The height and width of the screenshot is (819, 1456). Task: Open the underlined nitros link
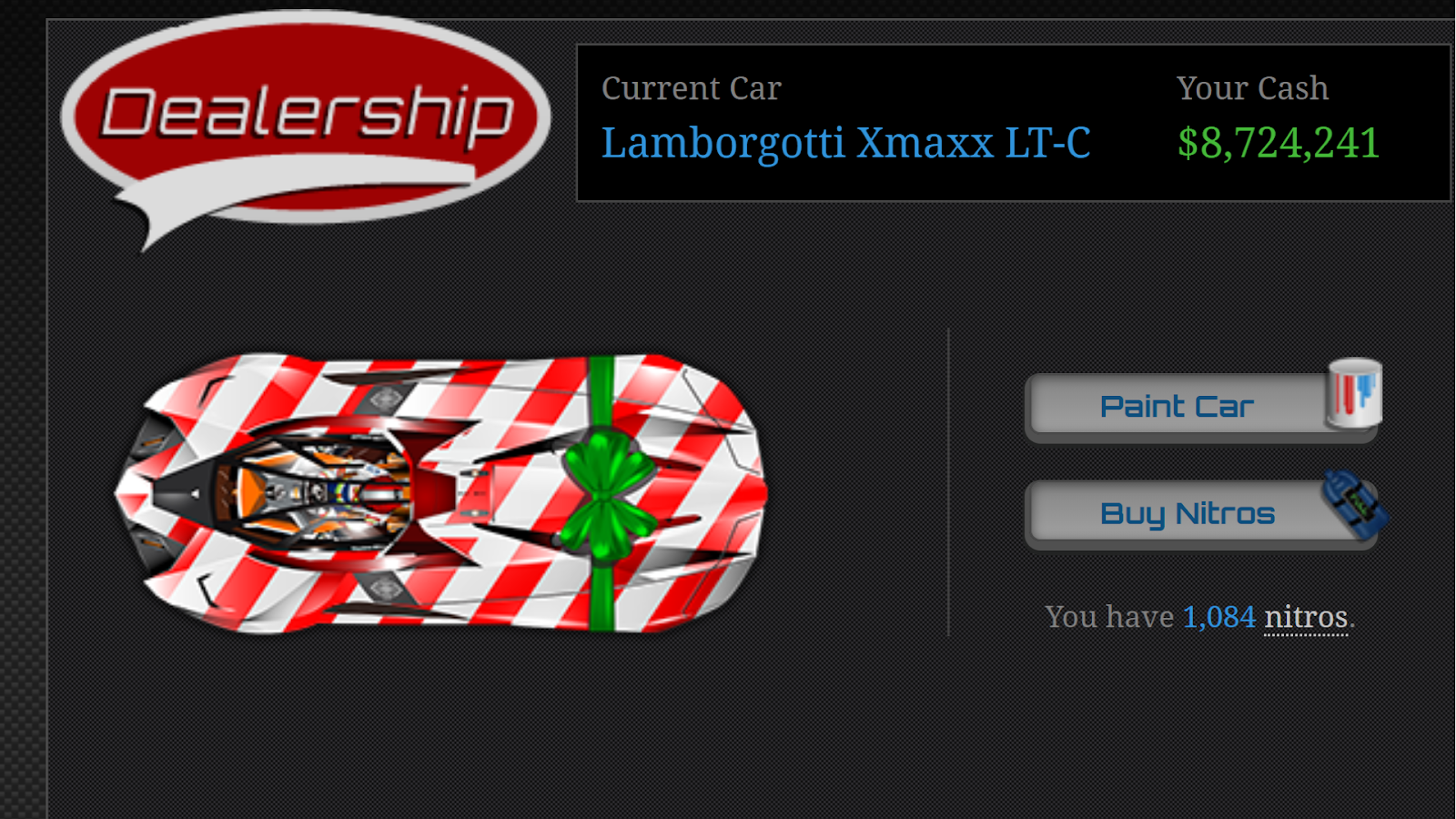tap(1306, 618)
